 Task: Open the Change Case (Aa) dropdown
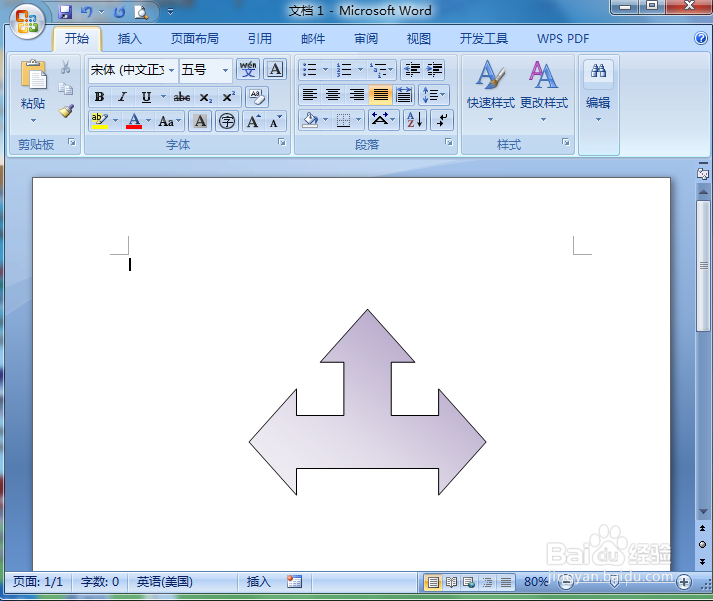[x=170, y=121]
